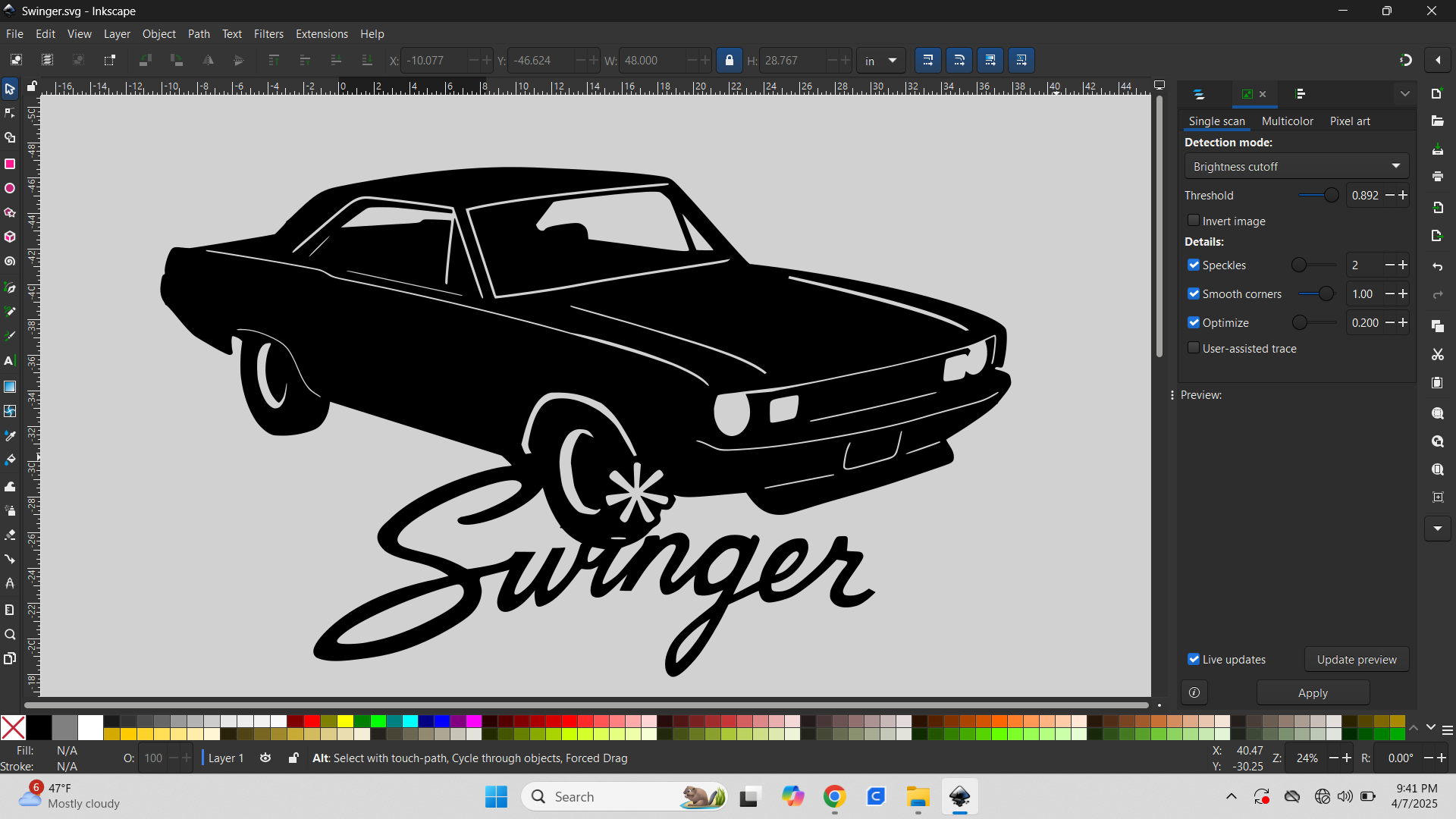Viewport: 1456px width, 819px height.
Task: Show hidden system tray icons chevron
Action: [x=1232, y=796]
